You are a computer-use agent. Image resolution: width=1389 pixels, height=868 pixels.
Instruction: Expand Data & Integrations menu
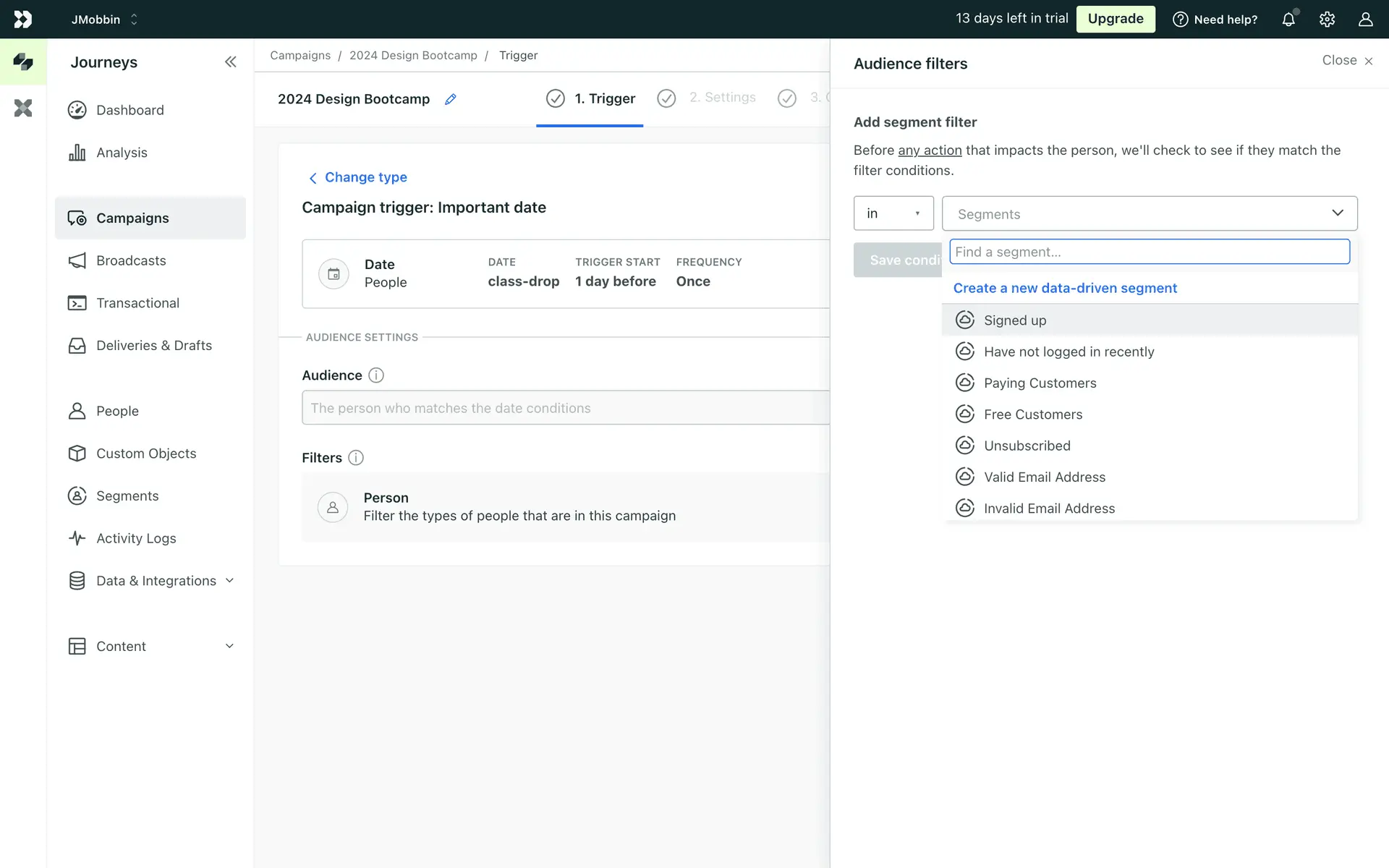point(156,581)
